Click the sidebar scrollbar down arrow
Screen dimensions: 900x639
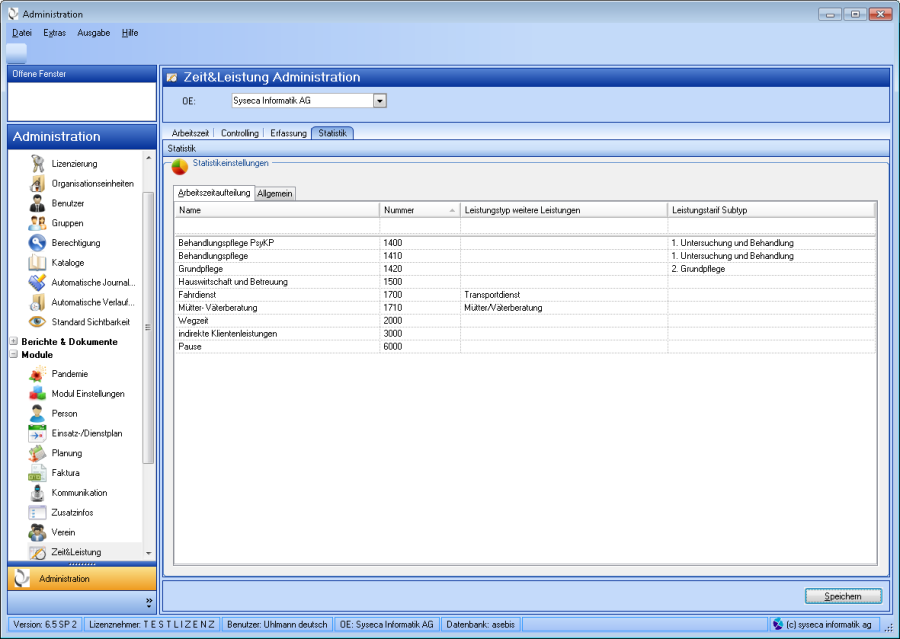(x=150, y=553)
